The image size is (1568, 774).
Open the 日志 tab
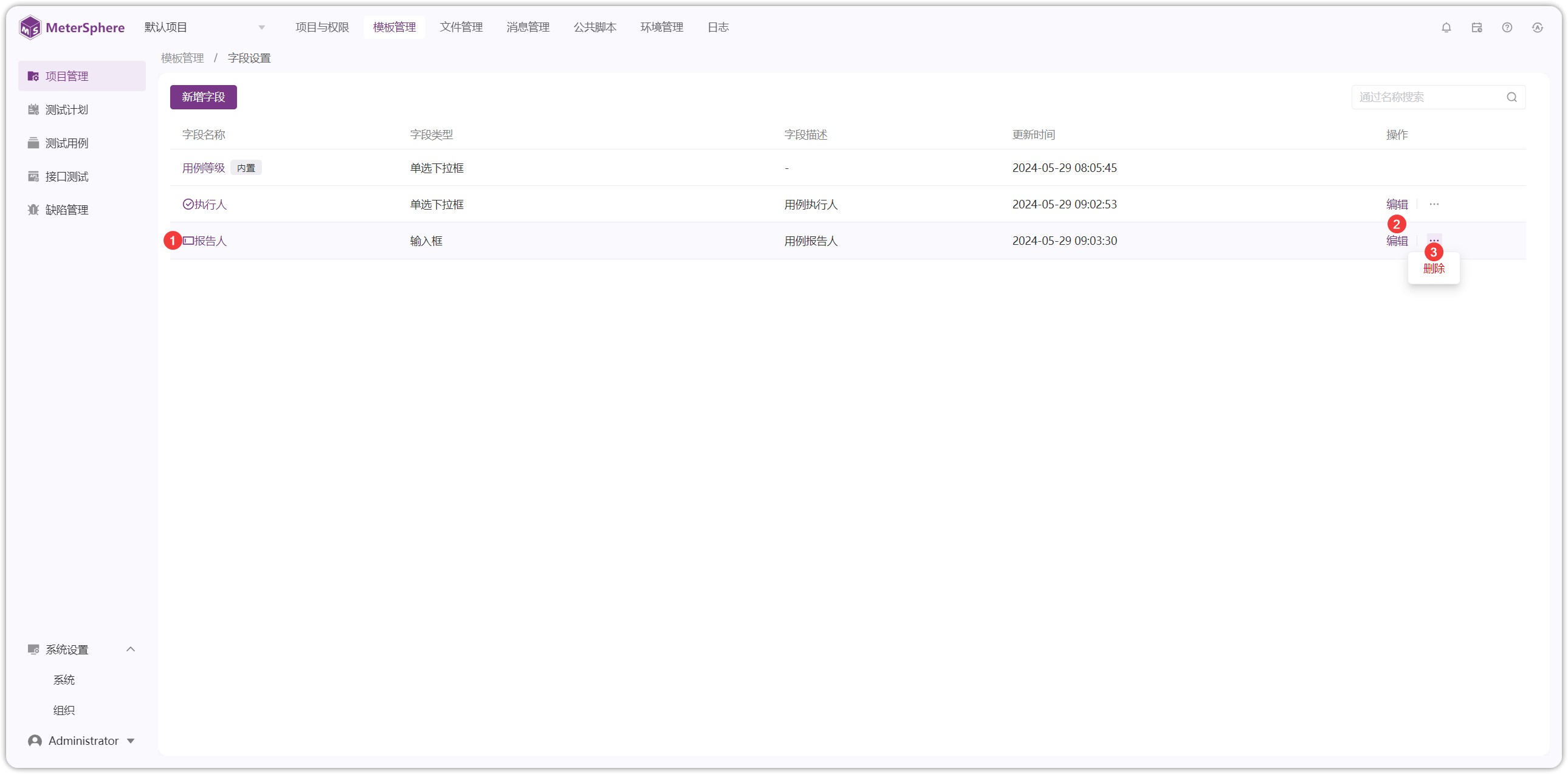(718, 27)
